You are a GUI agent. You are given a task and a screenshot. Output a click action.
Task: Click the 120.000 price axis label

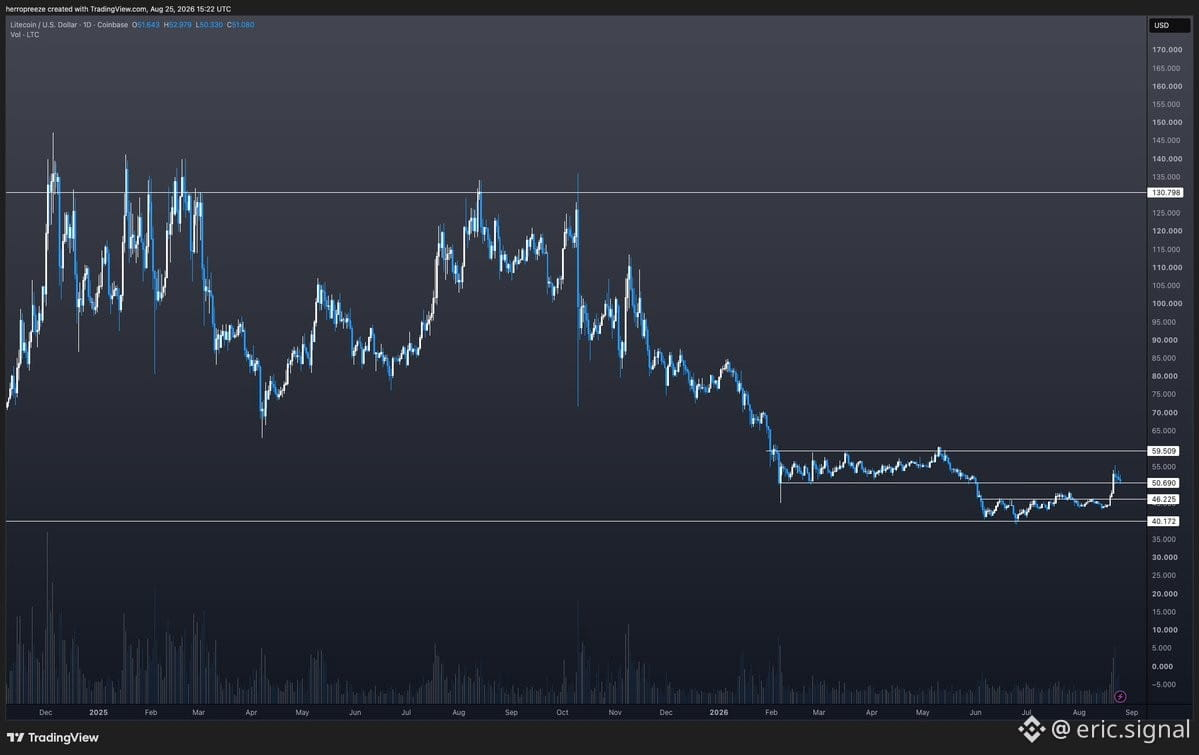tap(1167, 231)
